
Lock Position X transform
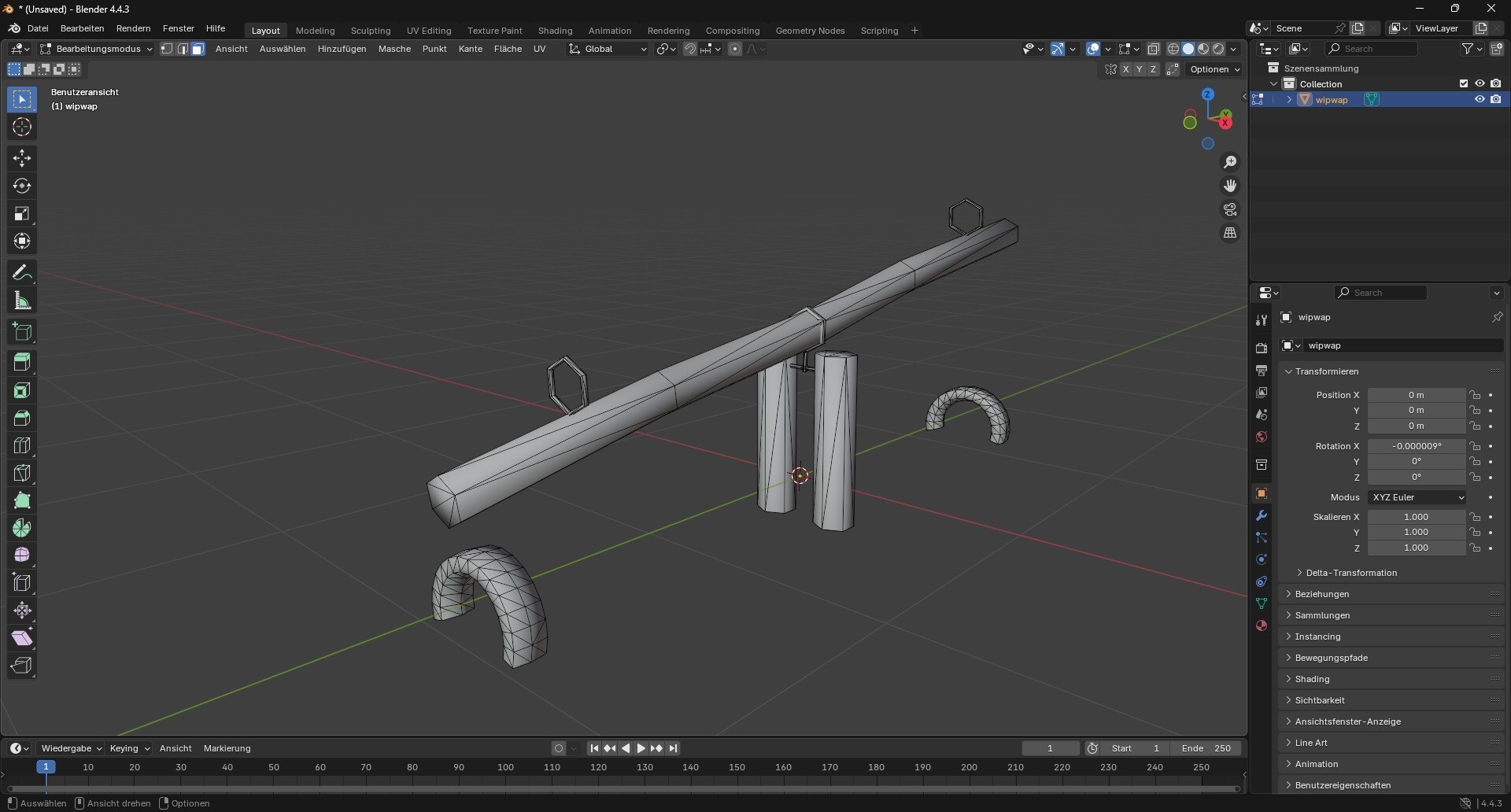1476,396
